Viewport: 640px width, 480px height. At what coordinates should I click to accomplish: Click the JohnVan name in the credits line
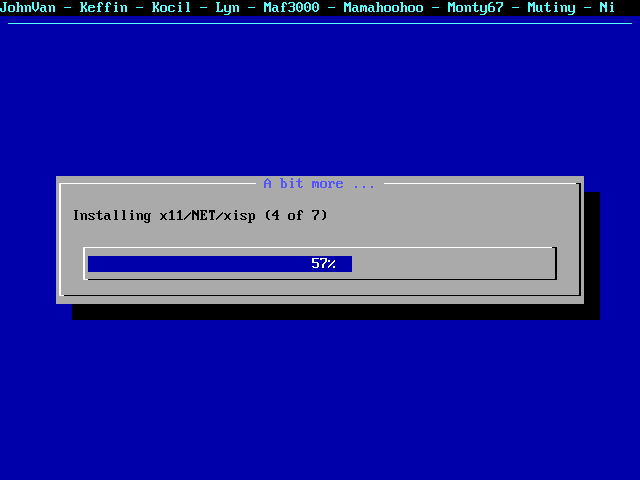(x=30, y=7)
